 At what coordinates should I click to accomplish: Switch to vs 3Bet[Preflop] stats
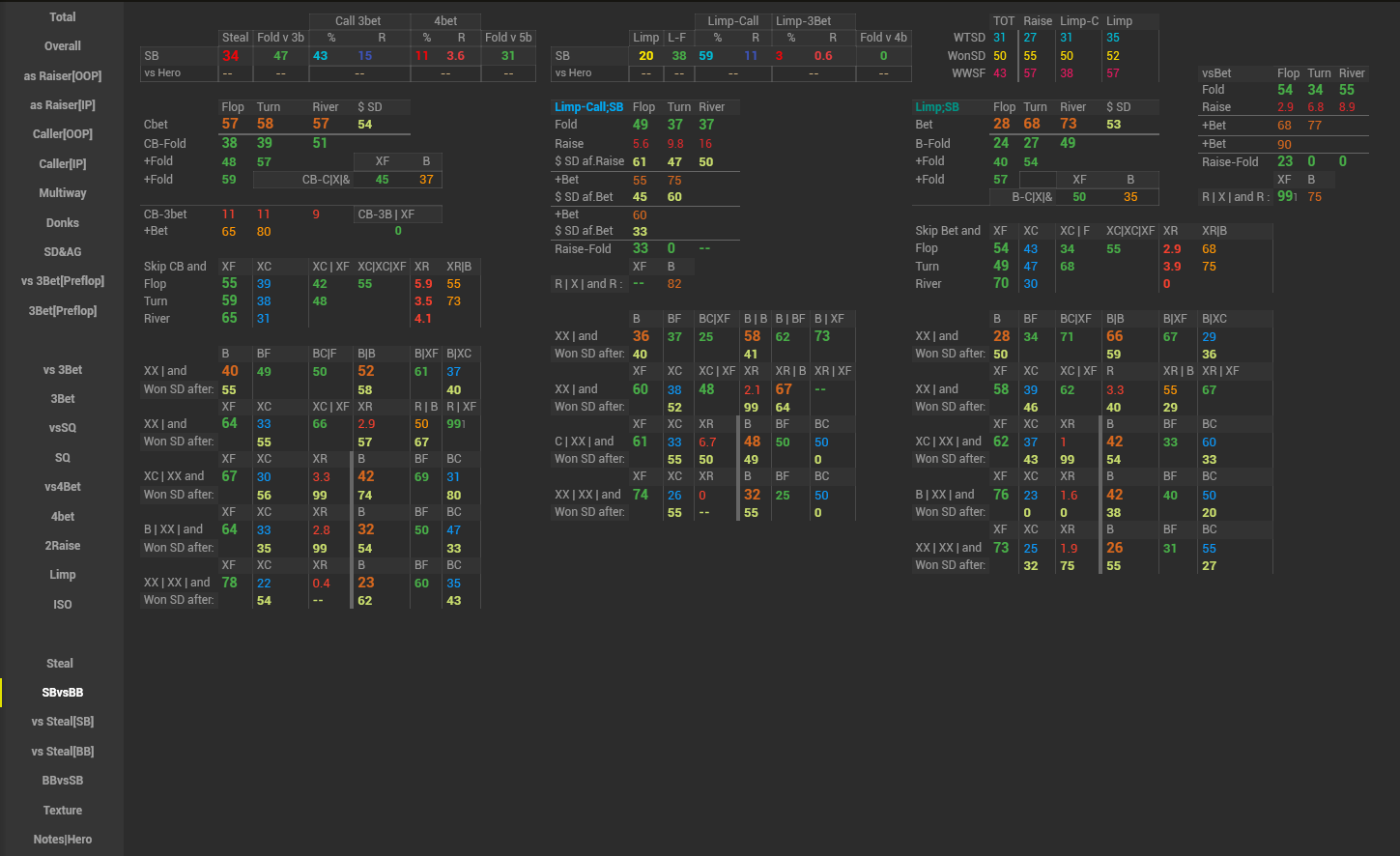click(x=62, y=281)
